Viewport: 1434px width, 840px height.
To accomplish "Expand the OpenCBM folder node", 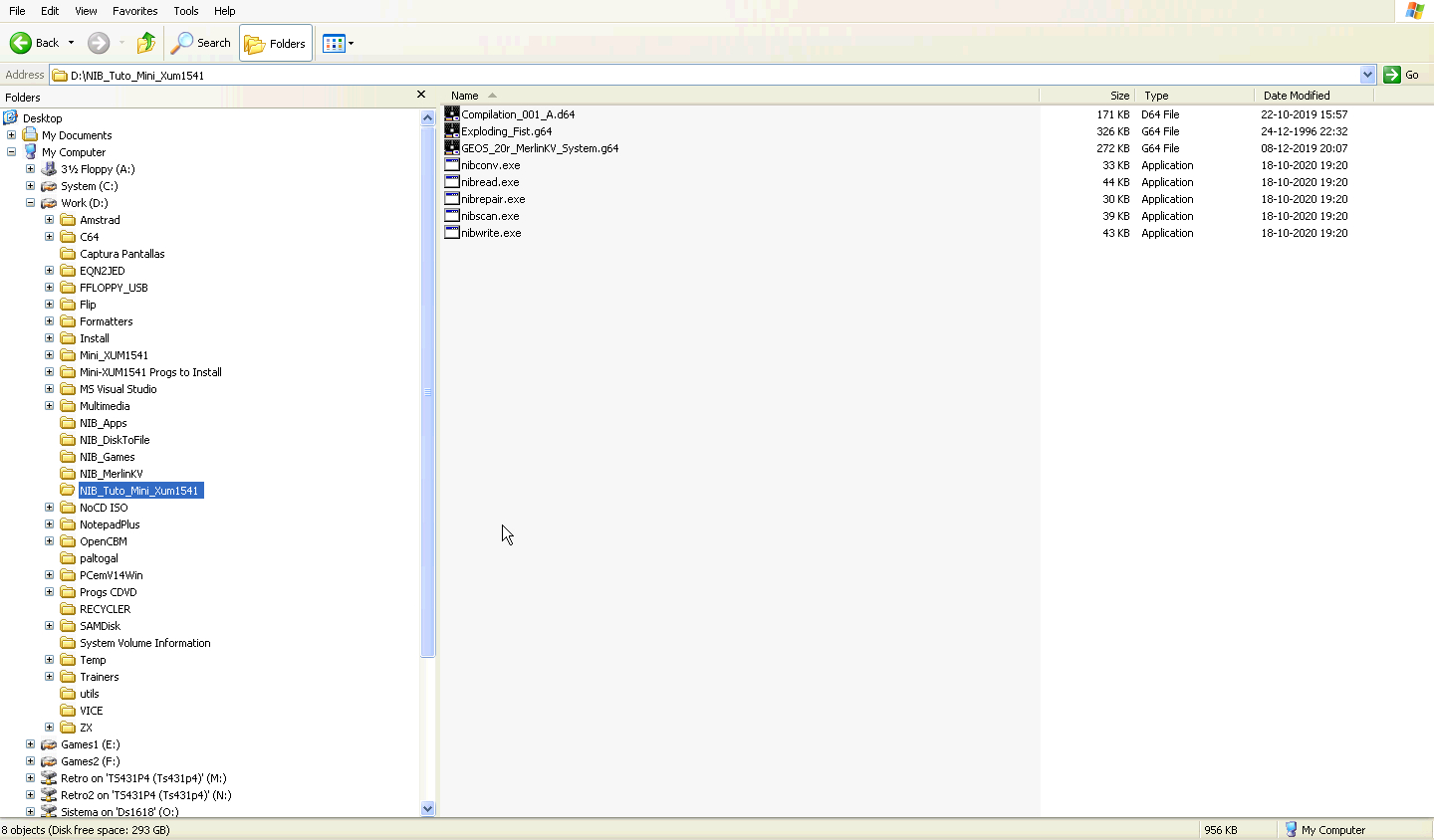I will [49, 540].
